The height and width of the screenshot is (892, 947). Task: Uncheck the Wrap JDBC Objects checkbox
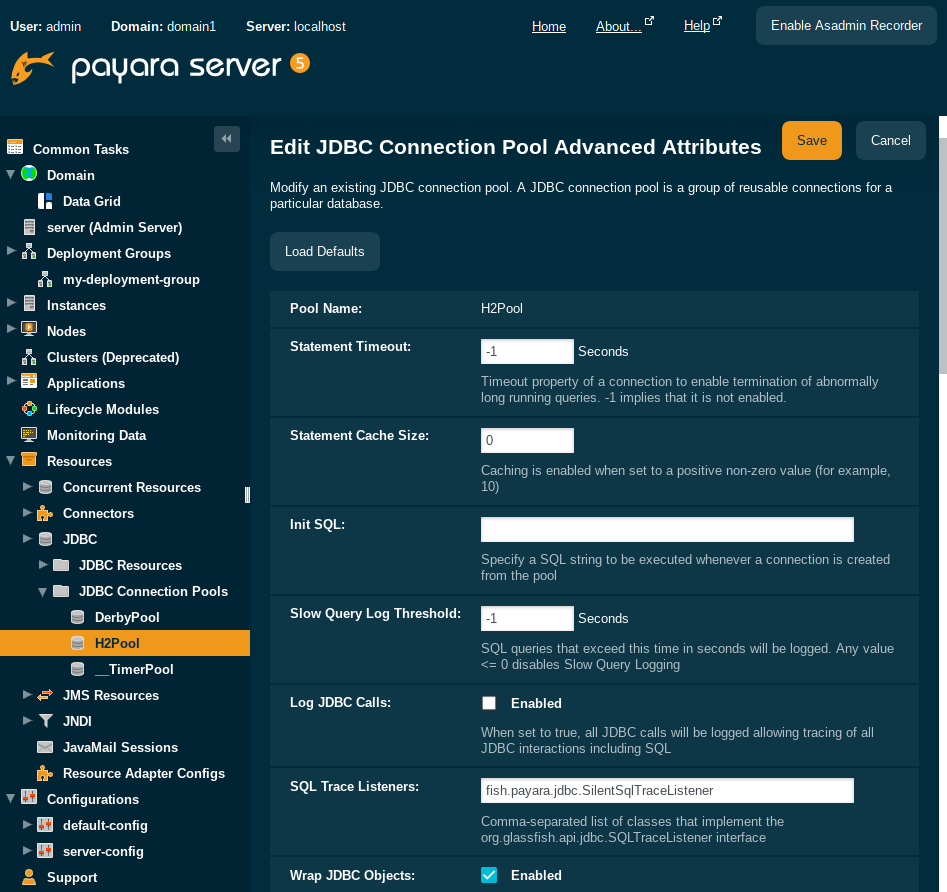[x=489, y=875]
